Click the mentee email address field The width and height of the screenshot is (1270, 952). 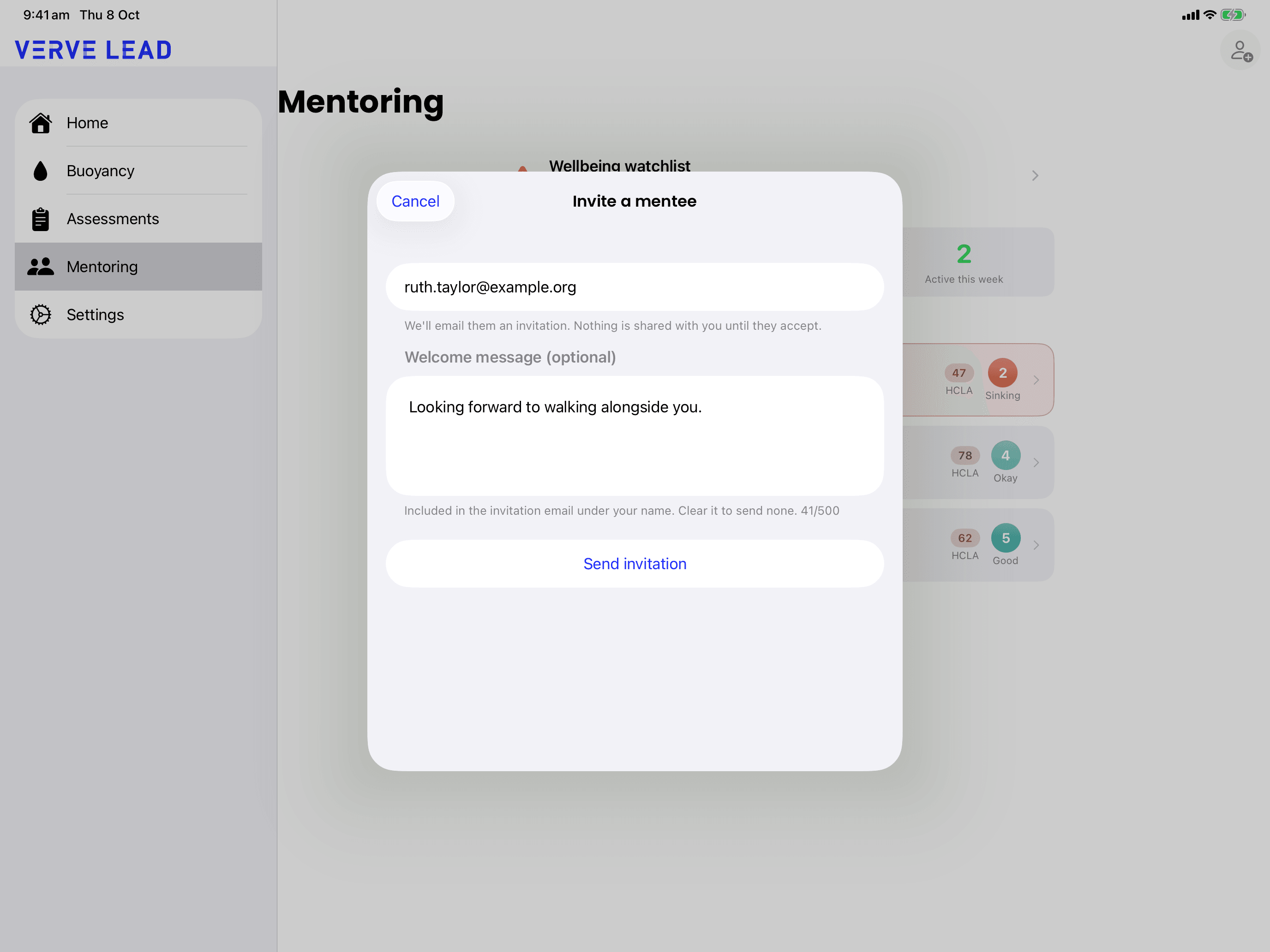click(635, 287)
